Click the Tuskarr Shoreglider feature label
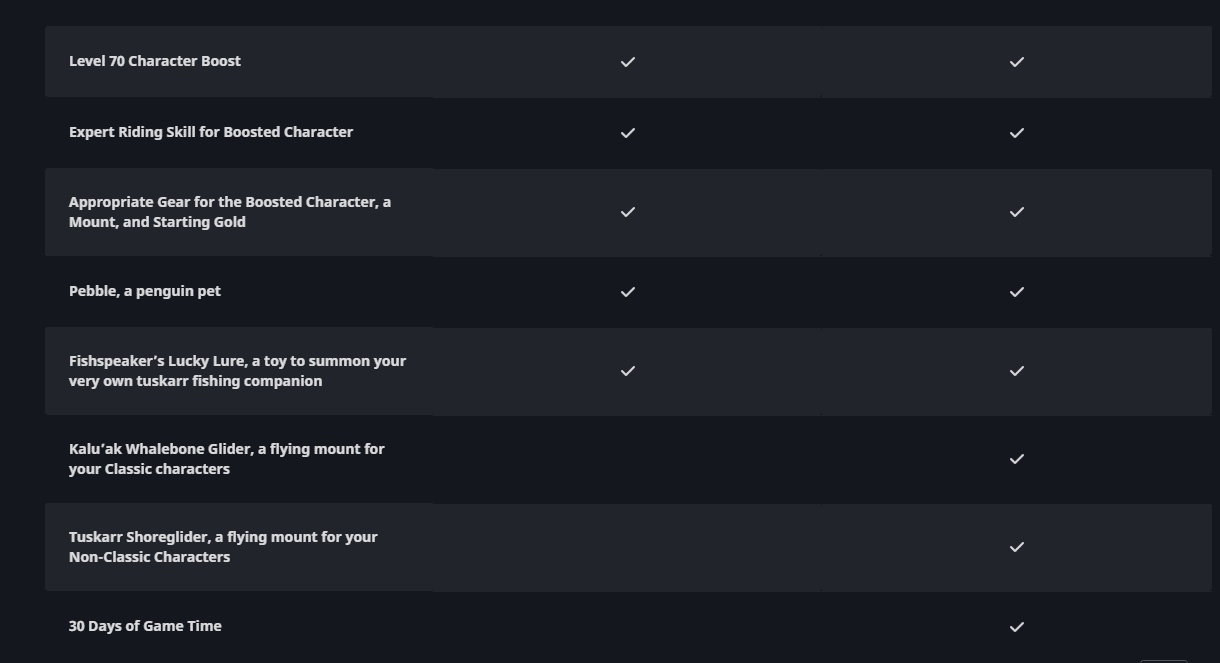 point(223,547)
